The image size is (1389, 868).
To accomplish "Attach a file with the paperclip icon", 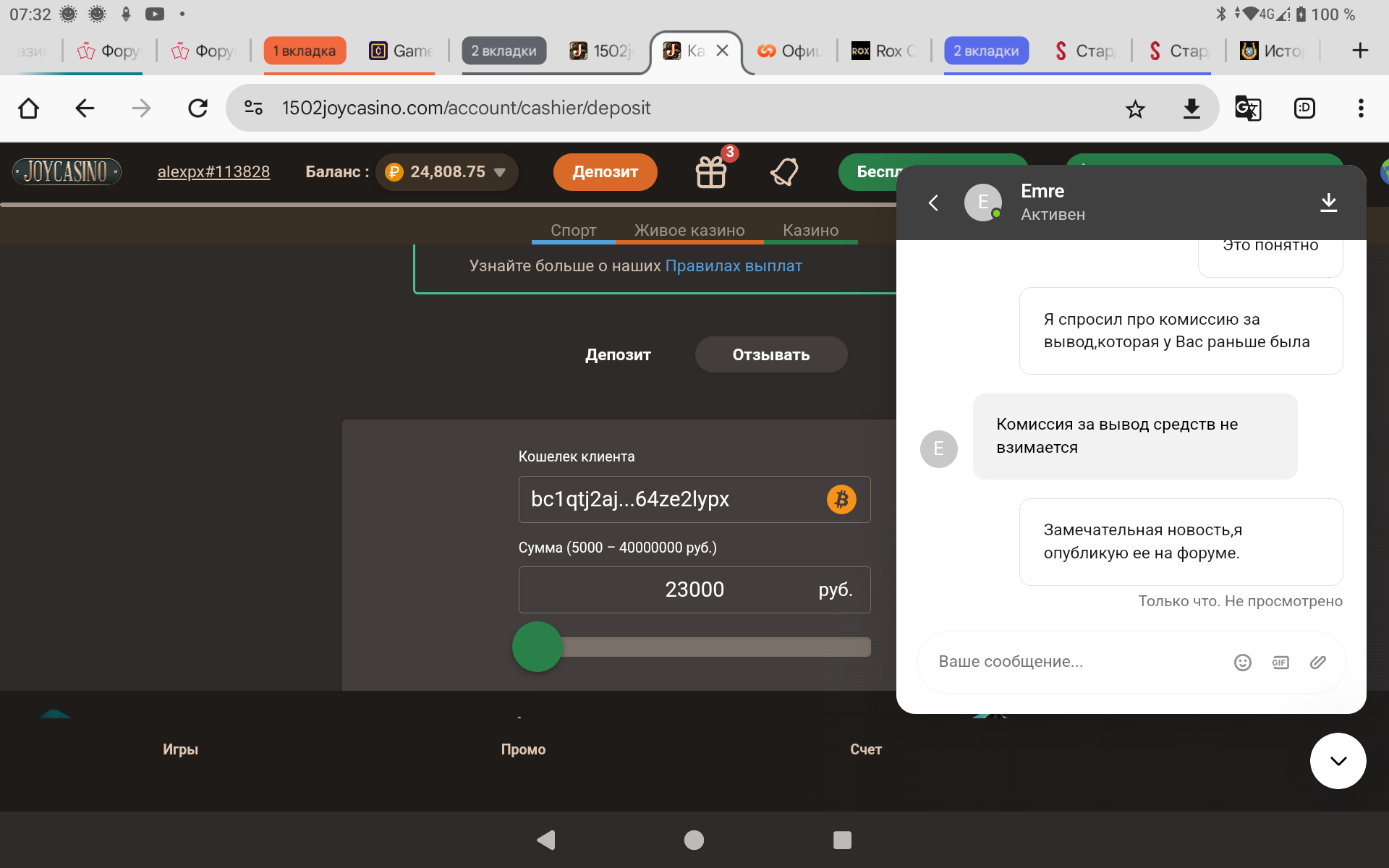I will (x=1317, y=663).
